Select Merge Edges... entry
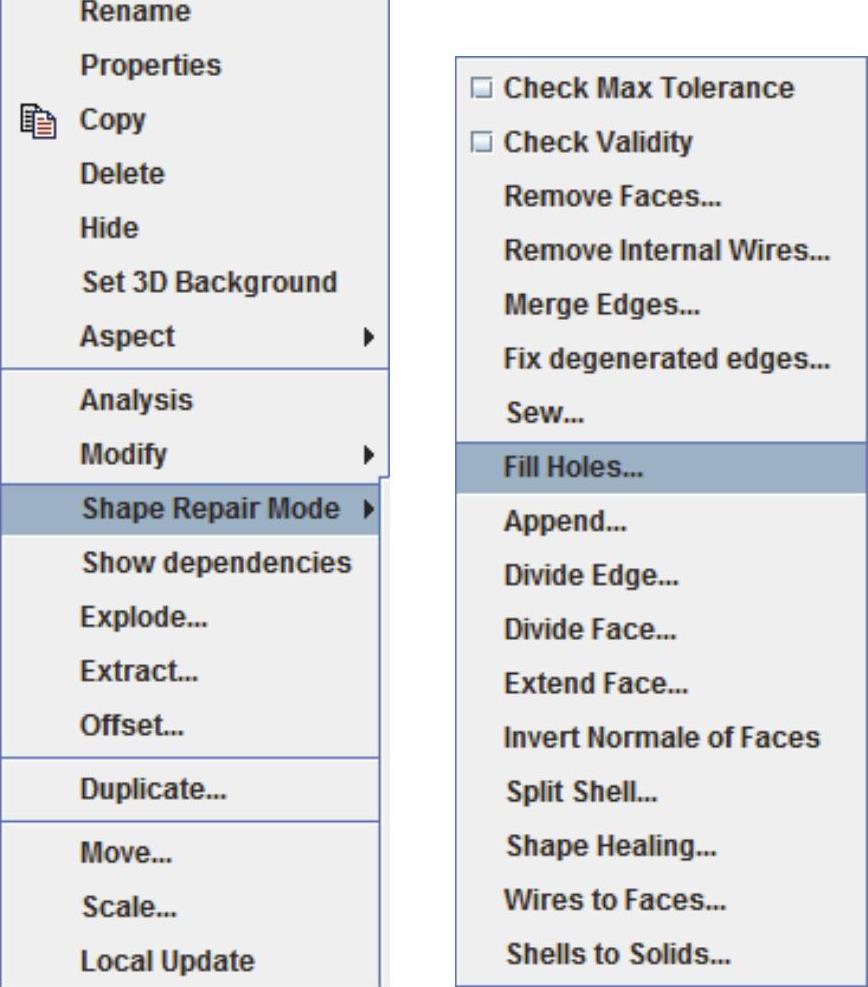 click(x=602, y=305)
